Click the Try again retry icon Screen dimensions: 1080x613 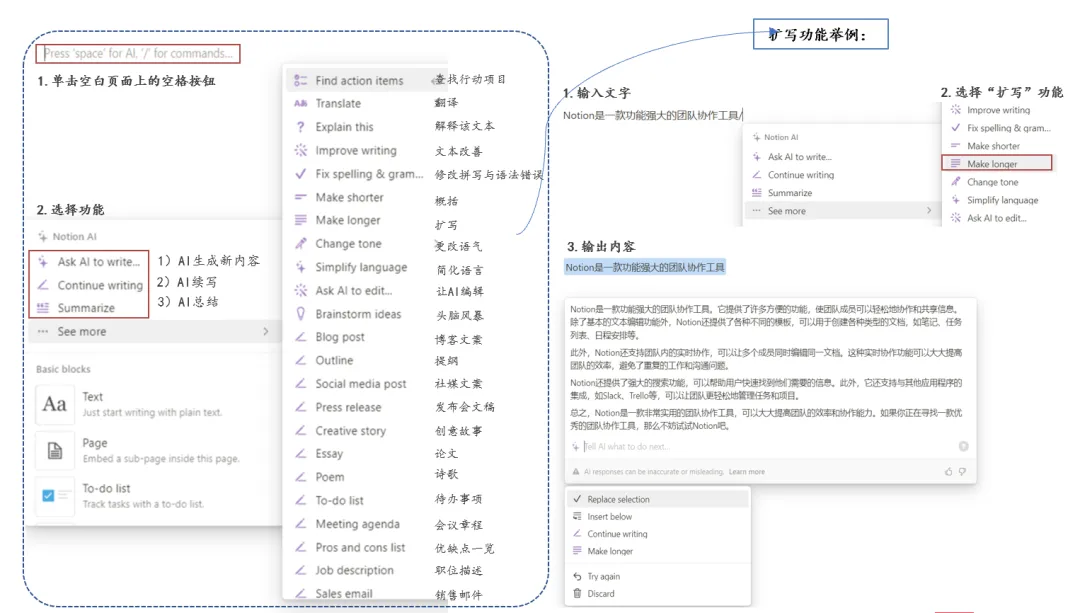click(577, 576)
